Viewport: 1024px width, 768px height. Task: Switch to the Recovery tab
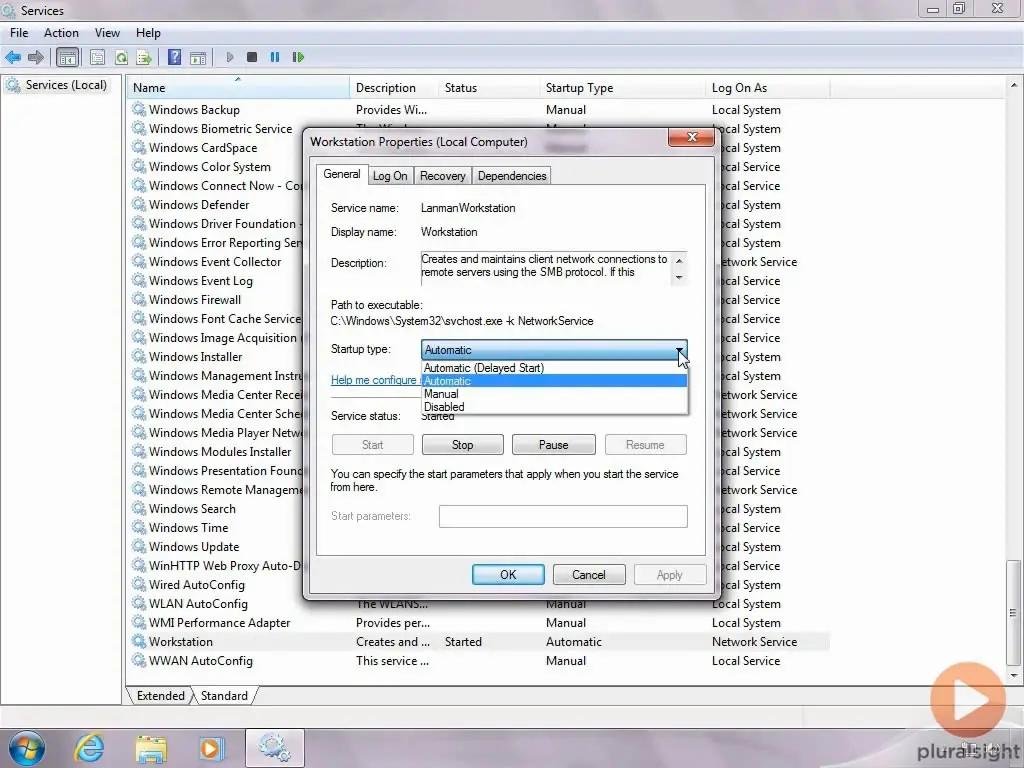tap(443, 176)
